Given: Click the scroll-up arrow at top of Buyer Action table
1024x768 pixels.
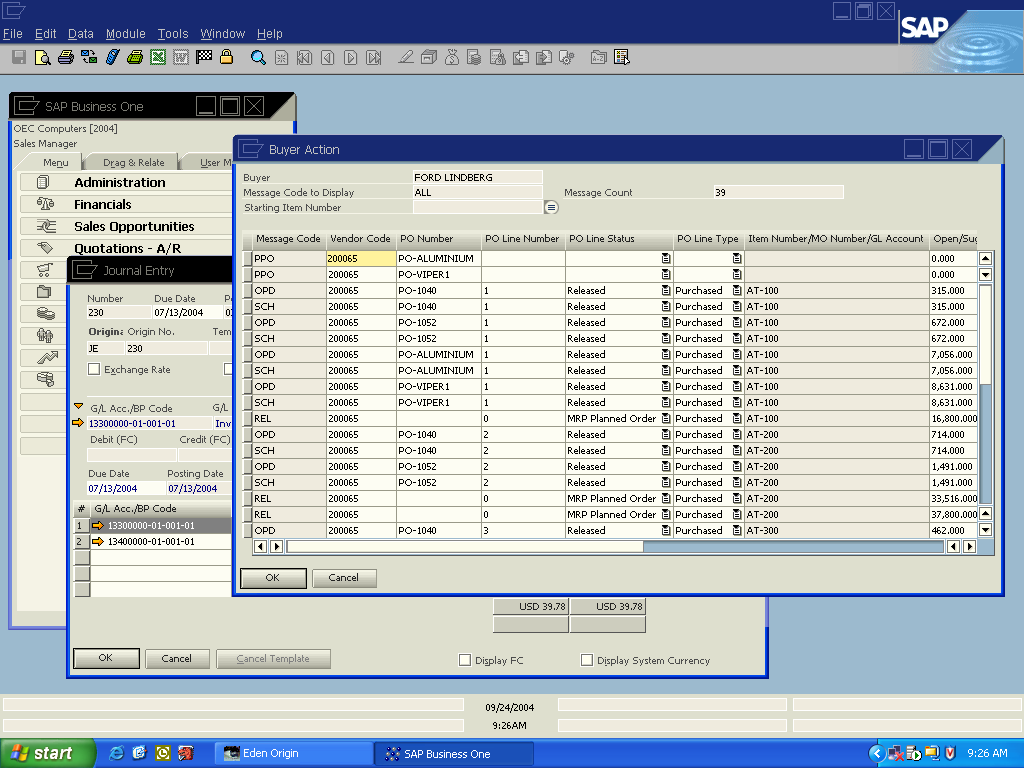Looking at the screenshot, I should [985, 259].
